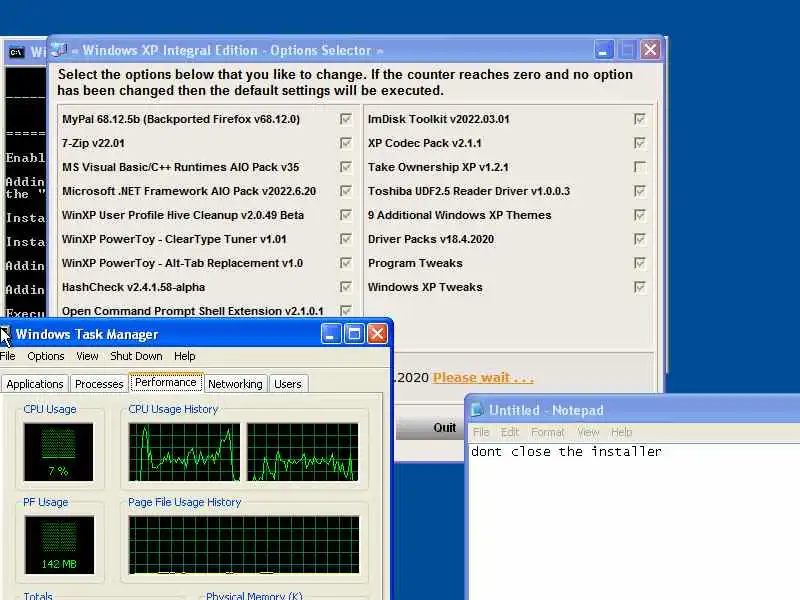Click the Notepad text area
Screen dimensions: 800x600
634,521
